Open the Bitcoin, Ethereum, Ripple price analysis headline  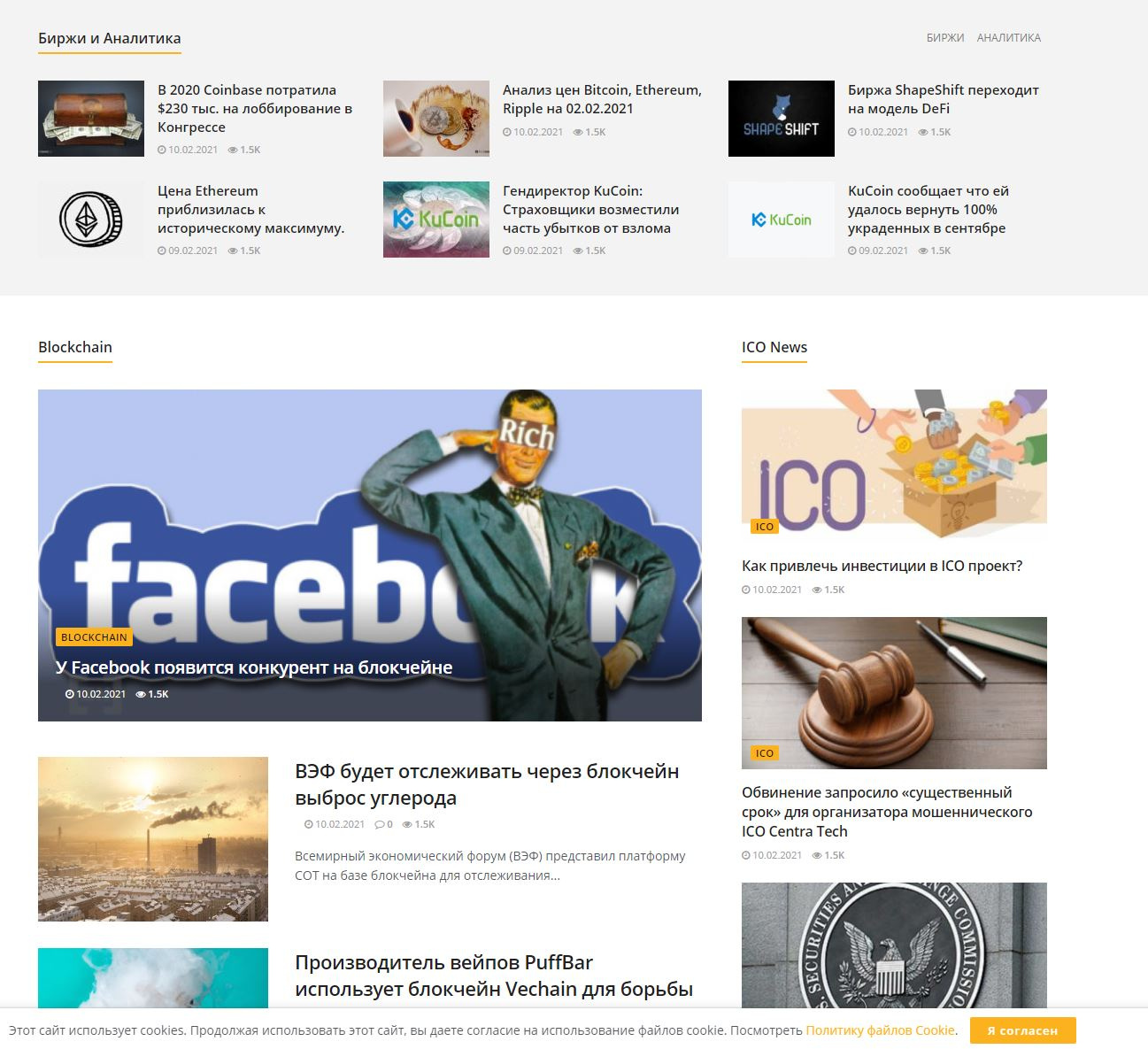pos(602,99)
